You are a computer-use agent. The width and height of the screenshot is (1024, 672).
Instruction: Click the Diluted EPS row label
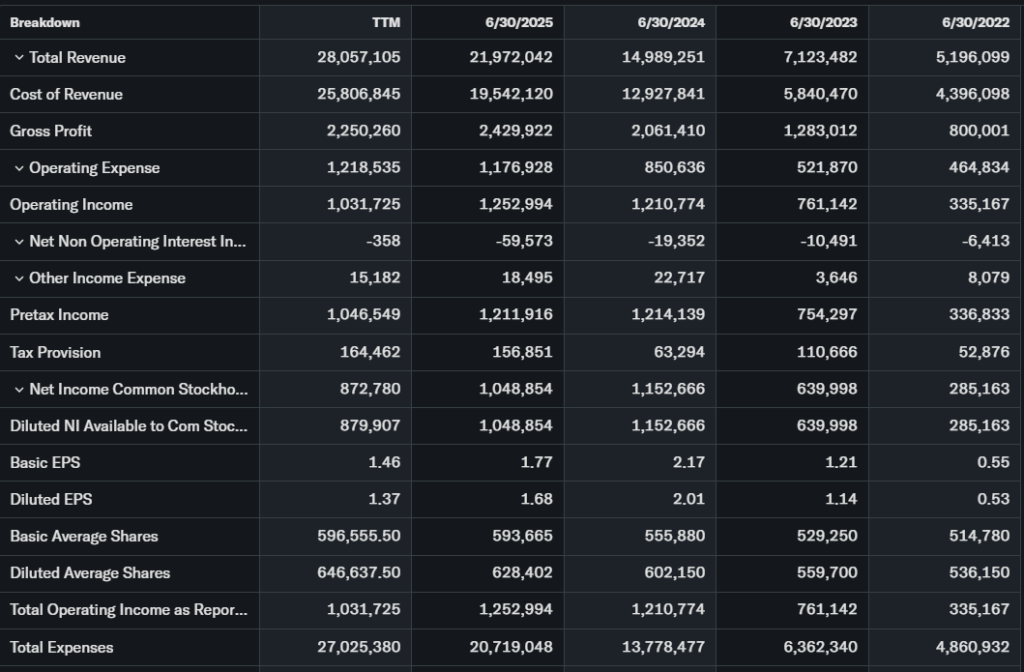click(51, 499)
